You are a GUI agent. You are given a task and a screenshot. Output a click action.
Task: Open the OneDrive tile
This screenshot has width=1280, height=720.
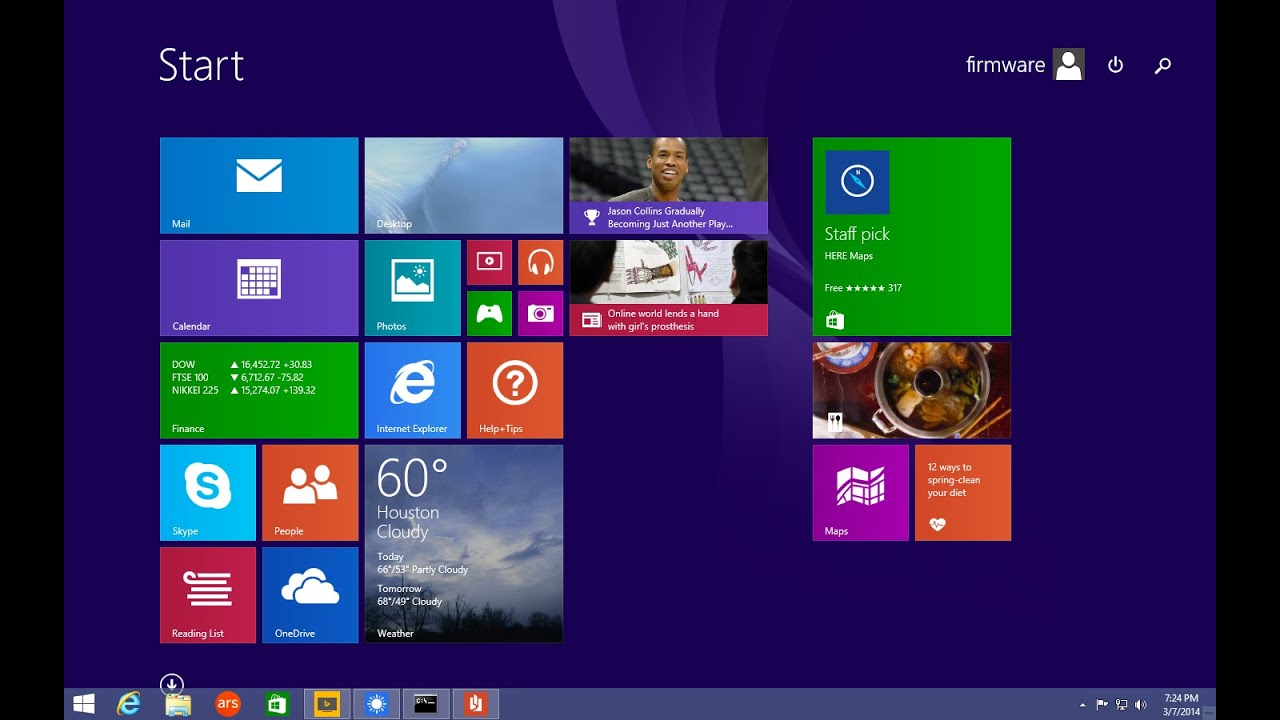coord(310,595)
